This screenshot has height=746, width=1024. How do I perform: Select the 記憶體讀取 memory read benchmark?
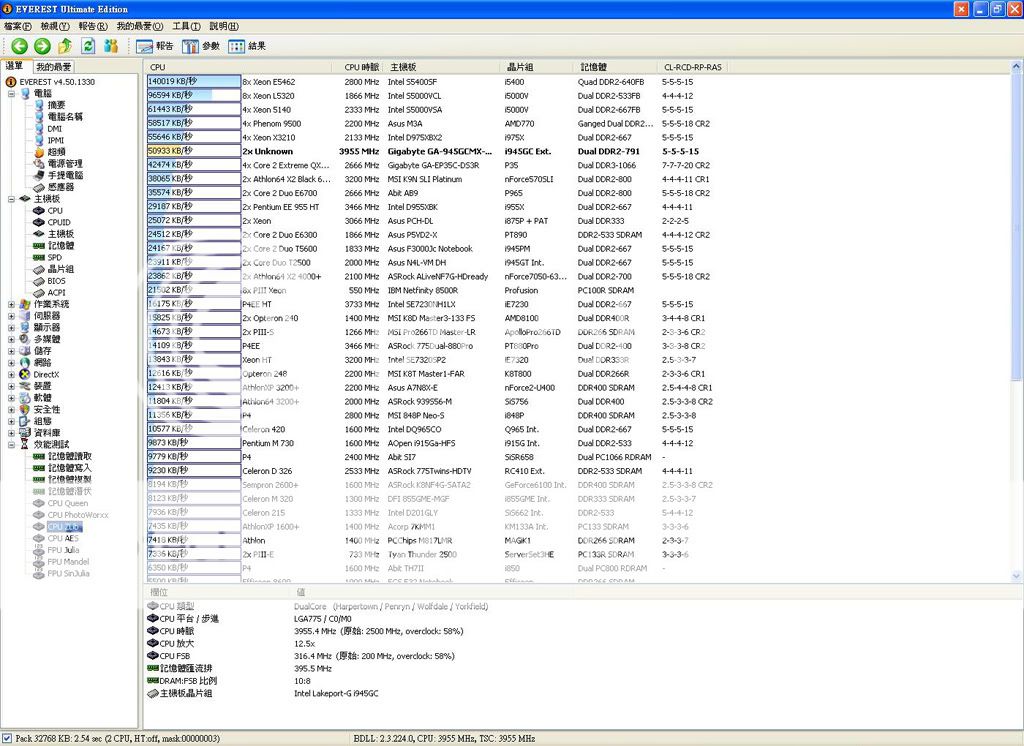(69, 456)
